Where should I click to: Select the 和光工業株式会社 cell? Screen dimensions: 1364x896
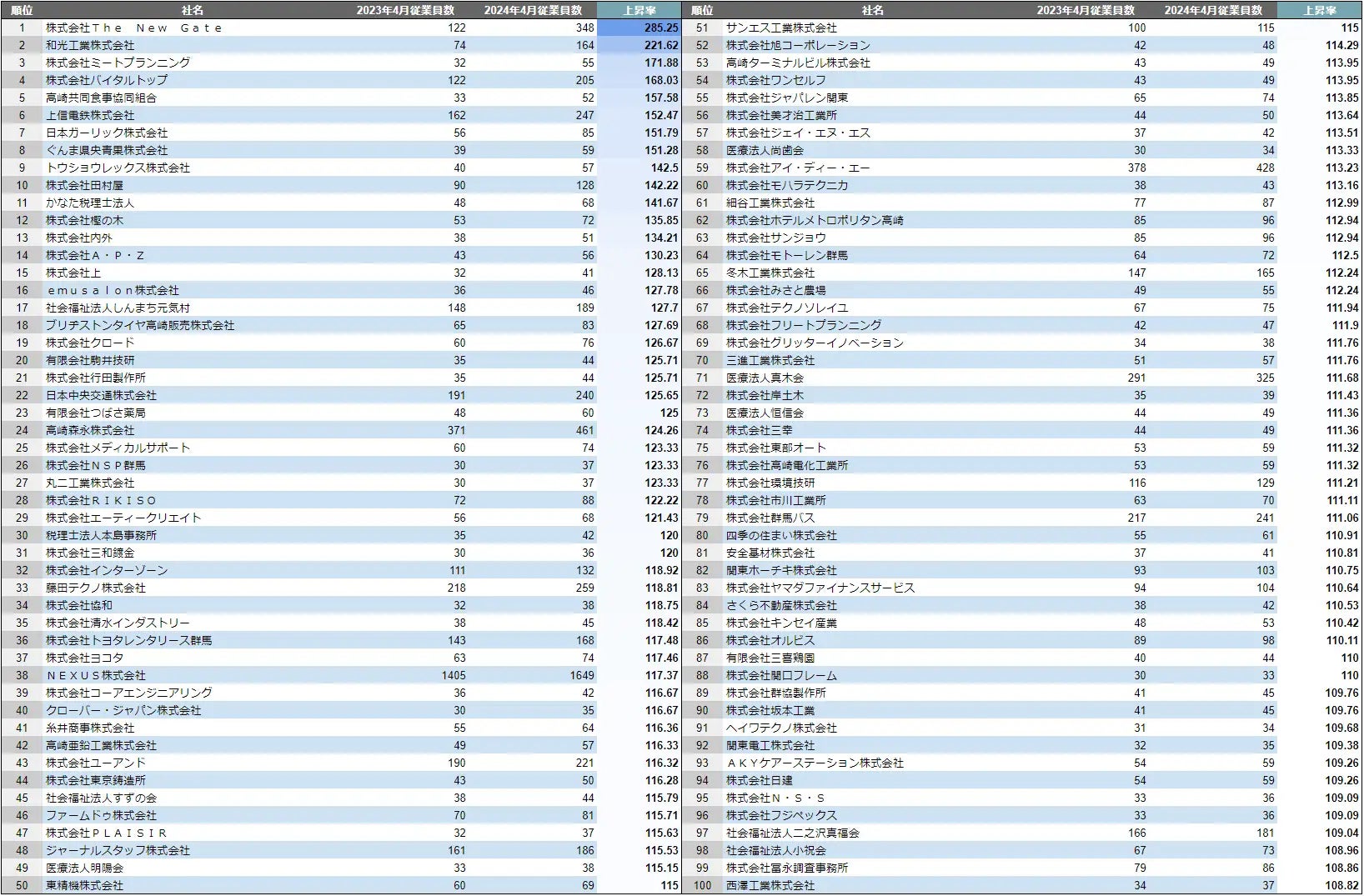(90, 45)
